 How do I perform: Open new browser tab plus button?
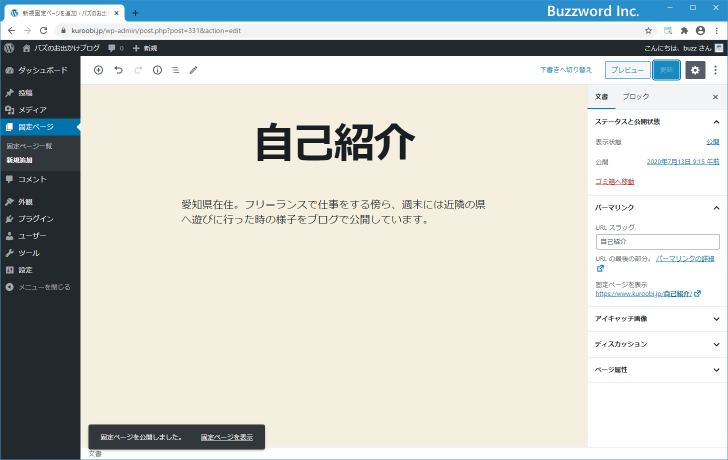tap(135, 13)
